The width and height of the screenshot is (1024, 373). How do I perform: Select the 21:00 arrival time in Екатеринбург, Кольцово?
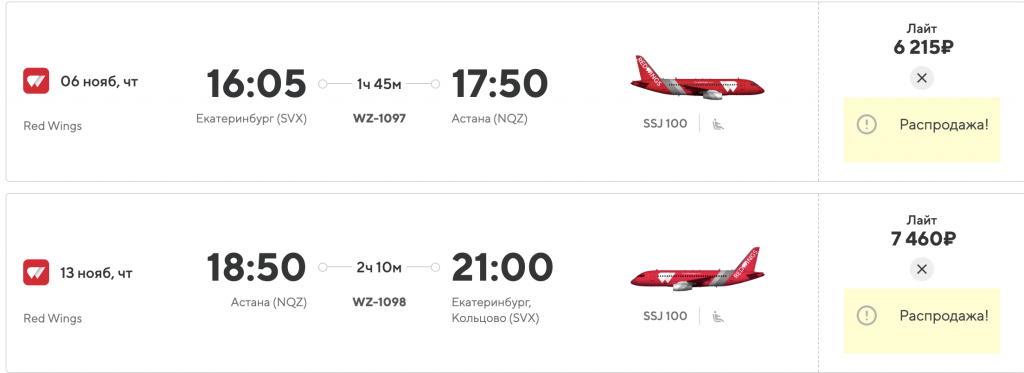(x=502, y=267)
